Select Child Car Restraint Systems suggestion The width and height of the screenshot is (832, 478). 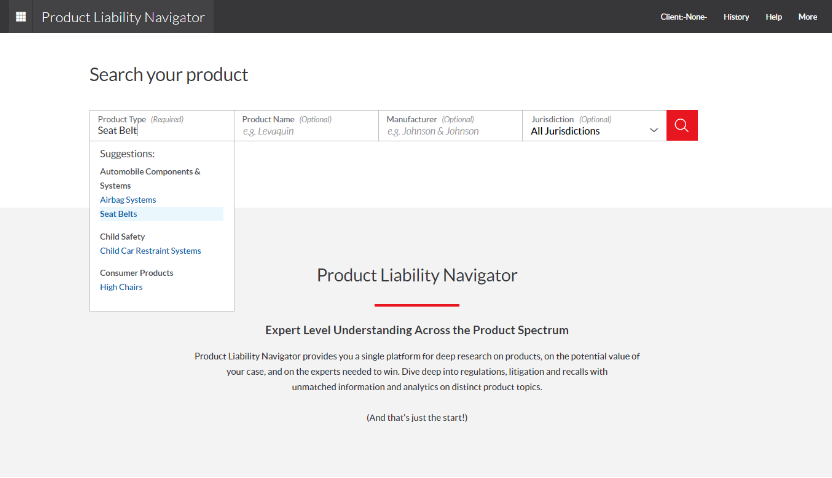pyautogui.click(x=150, y=251)
